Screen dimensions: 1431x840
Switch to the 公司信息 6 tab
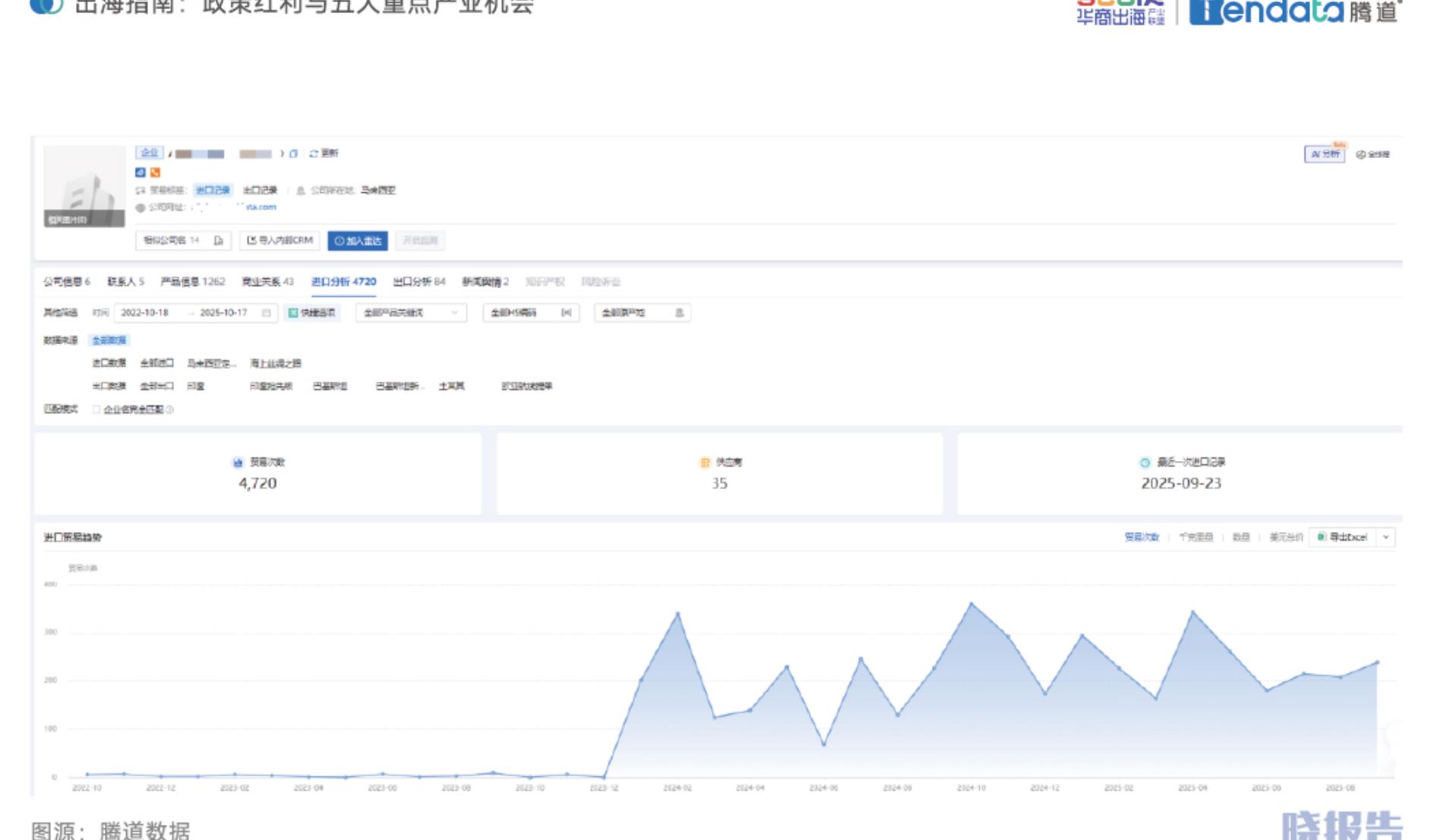tap(67, 282)
